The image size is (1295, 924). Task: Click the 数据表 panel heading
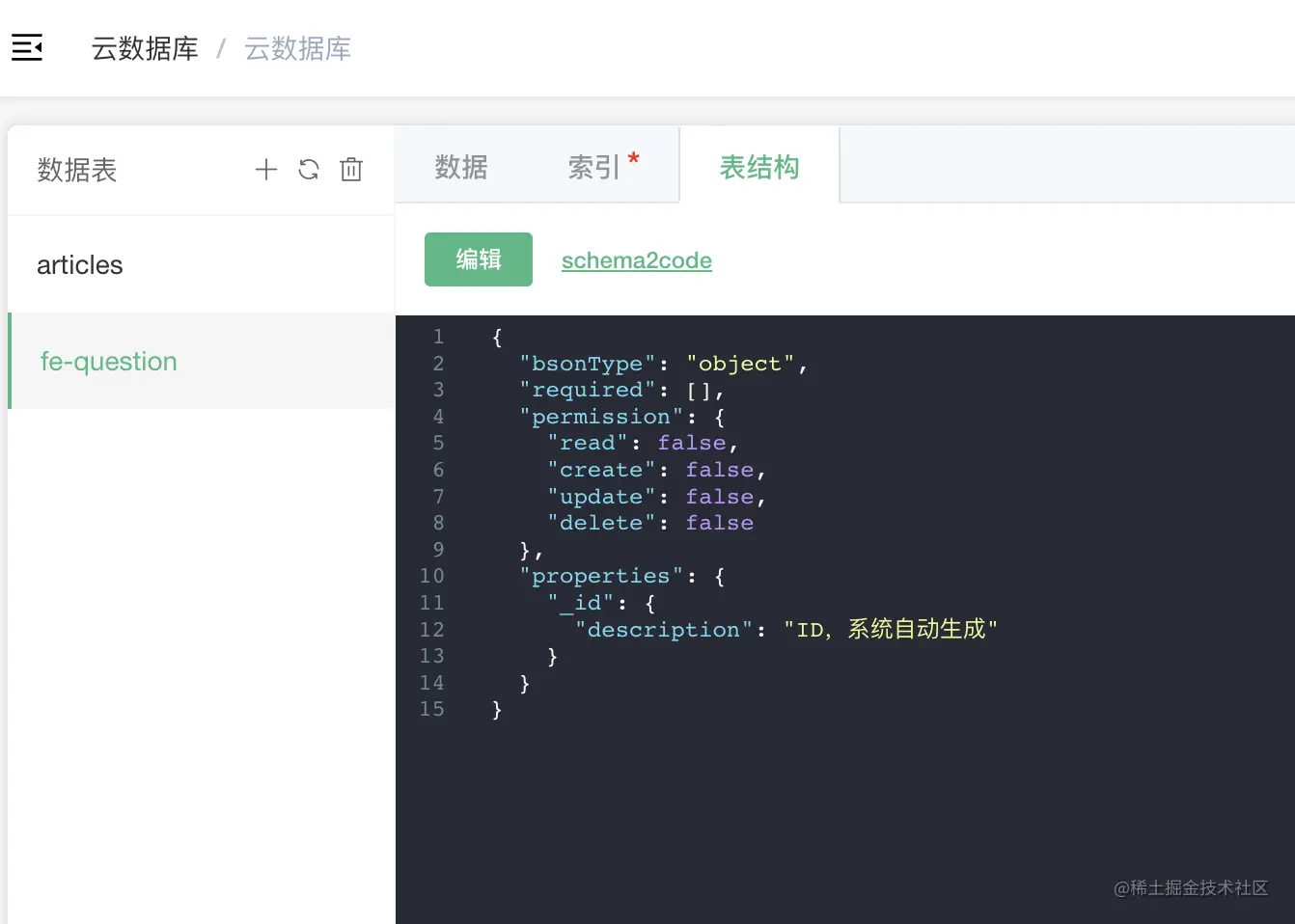pos(77,170)
